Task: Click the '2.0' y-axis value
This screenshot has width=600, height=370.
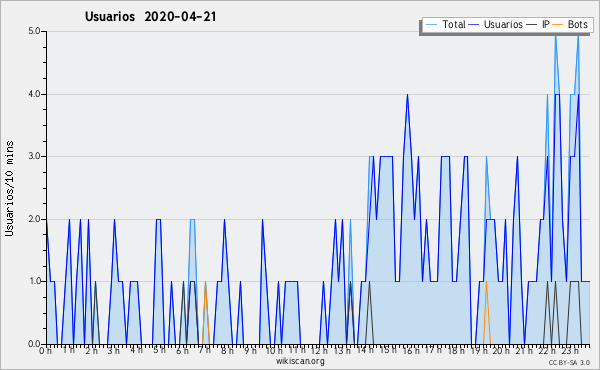Action: tap(34, 219)
